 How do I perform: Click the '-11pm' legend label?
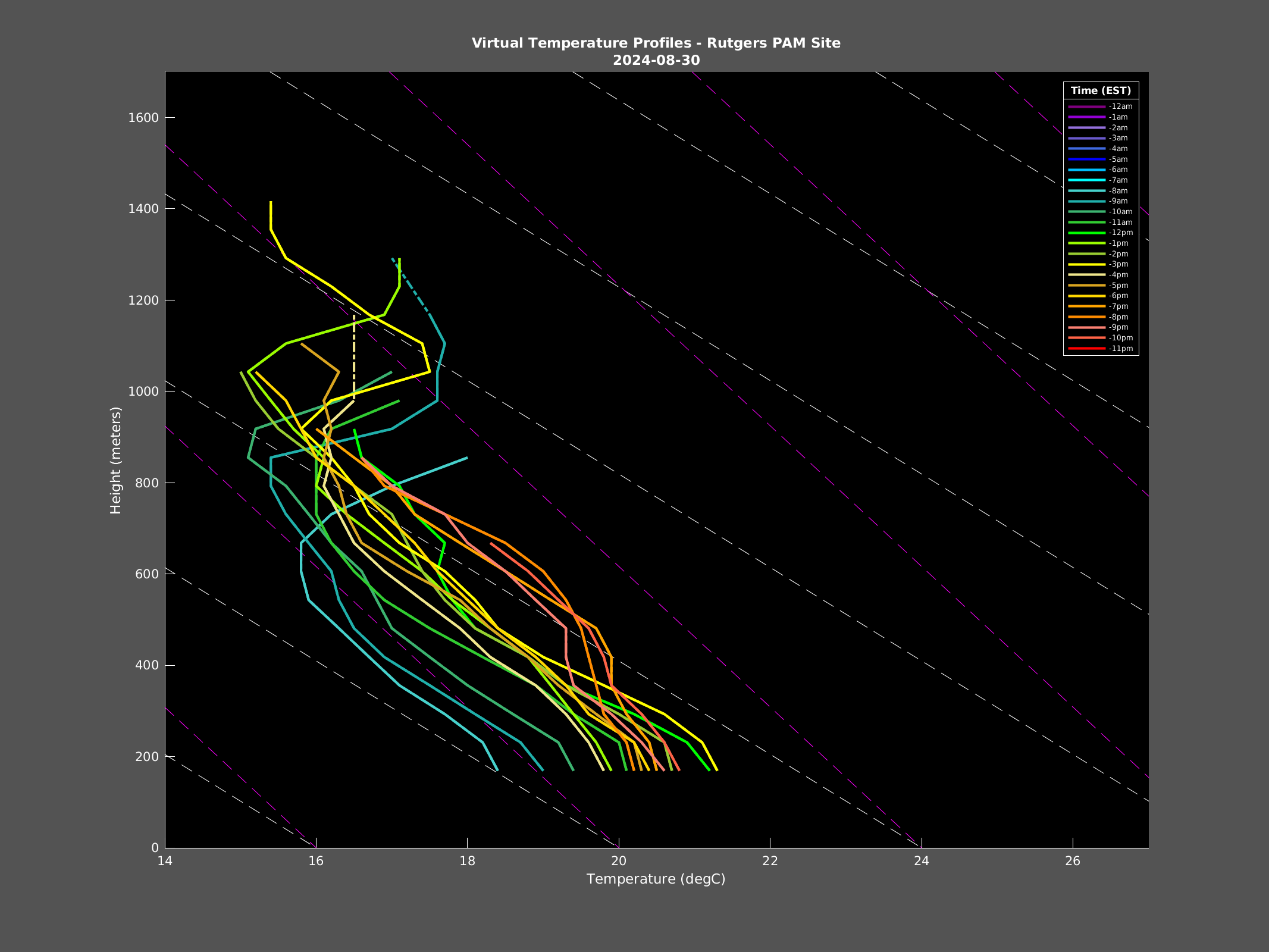tap(1120, 349)
